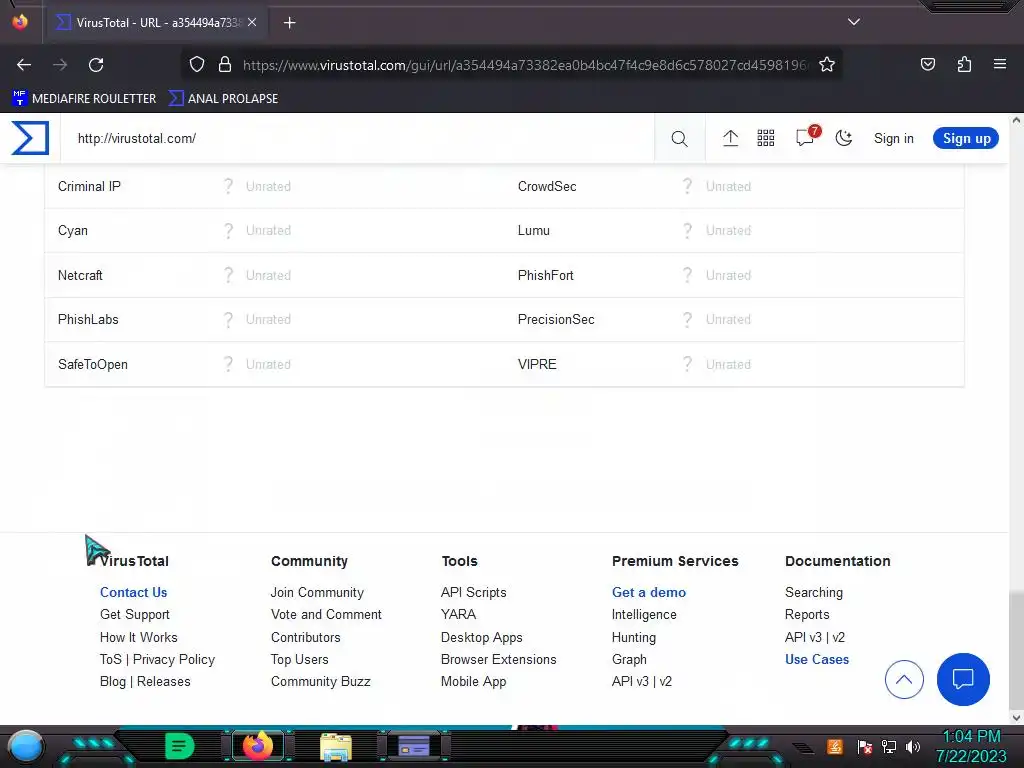Image resolution: width=1024 pixels, height=768 pixels.
Task: Expand the list all tabs chevron
Action: tap(854, 22)
